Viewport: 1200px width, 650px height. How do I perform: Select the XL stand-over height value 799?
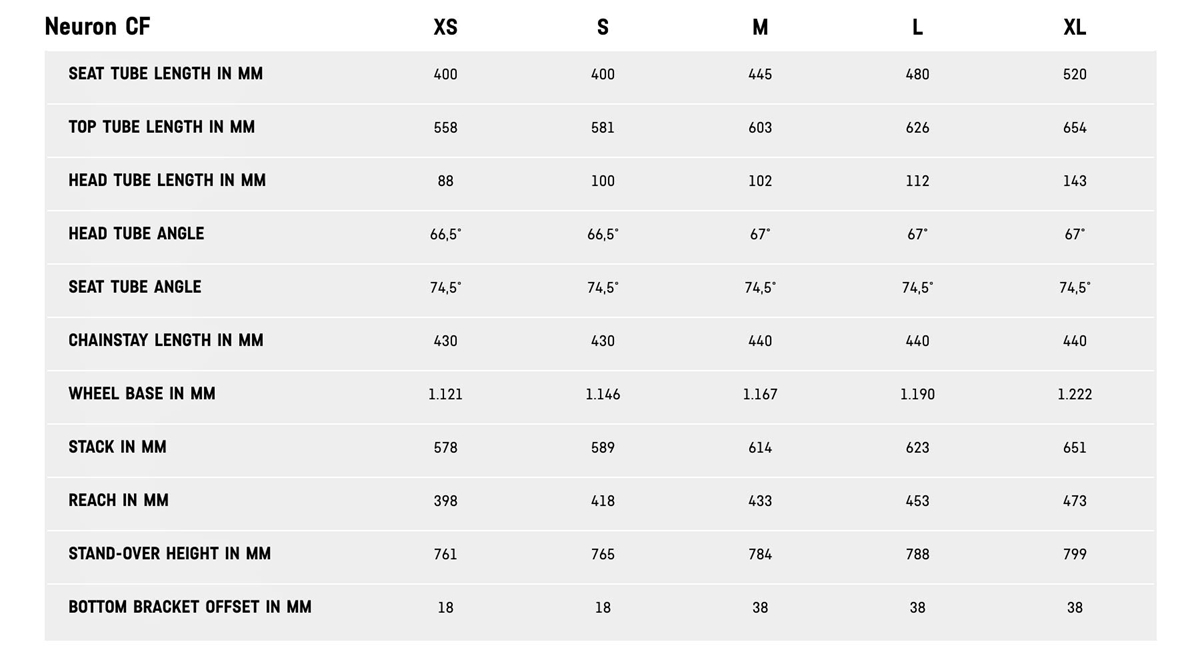1075,554
